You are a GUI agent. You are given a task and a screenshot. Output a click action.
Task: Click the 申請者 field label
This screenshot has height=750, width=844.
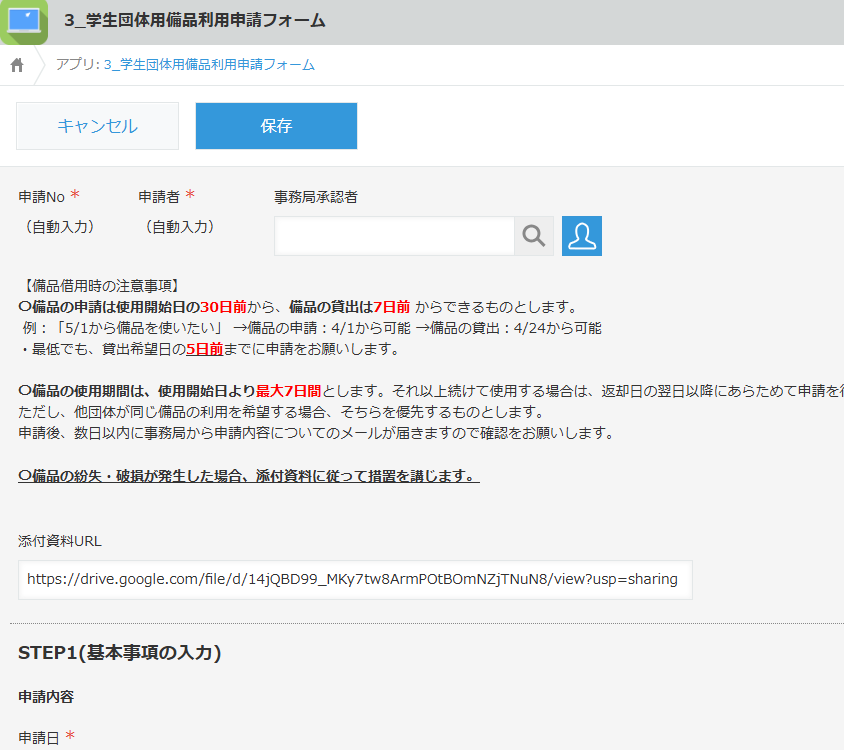[x=159, y=197]
